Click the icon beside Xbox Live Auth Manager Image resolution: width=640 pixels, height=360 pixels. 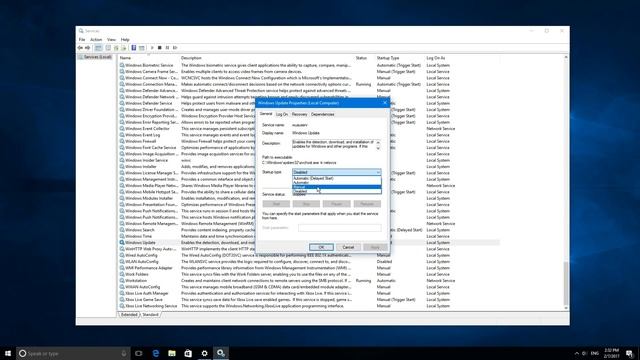pyautogui.click(x=122, y=293)
